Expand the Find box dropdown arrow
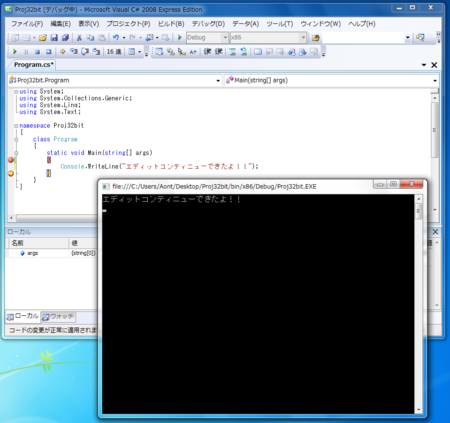The height and width of the screenshot is (423, 450). coord(408,38)
